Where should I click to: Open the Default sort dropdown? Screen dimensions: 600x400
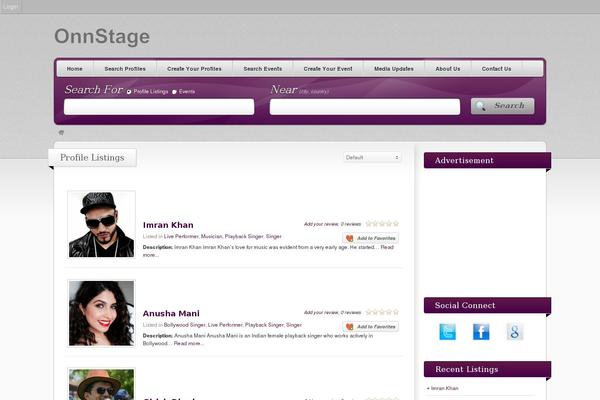tap(372, 157)
